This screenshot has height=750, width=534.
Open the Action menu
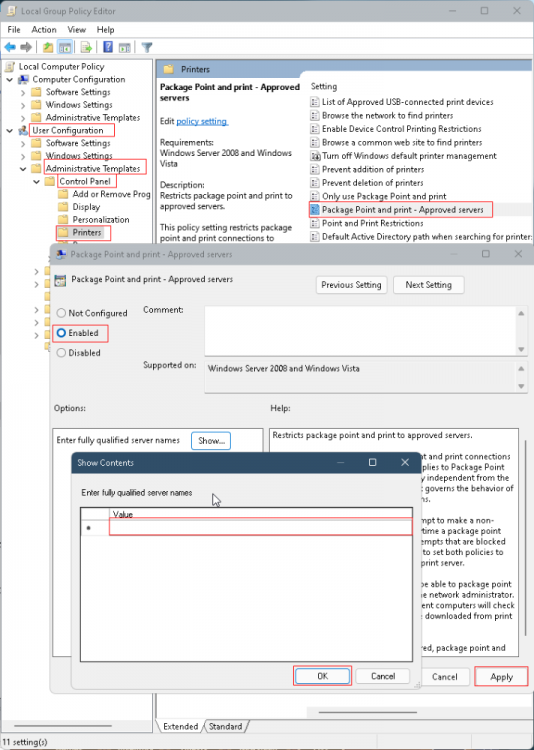coord(44,30)
